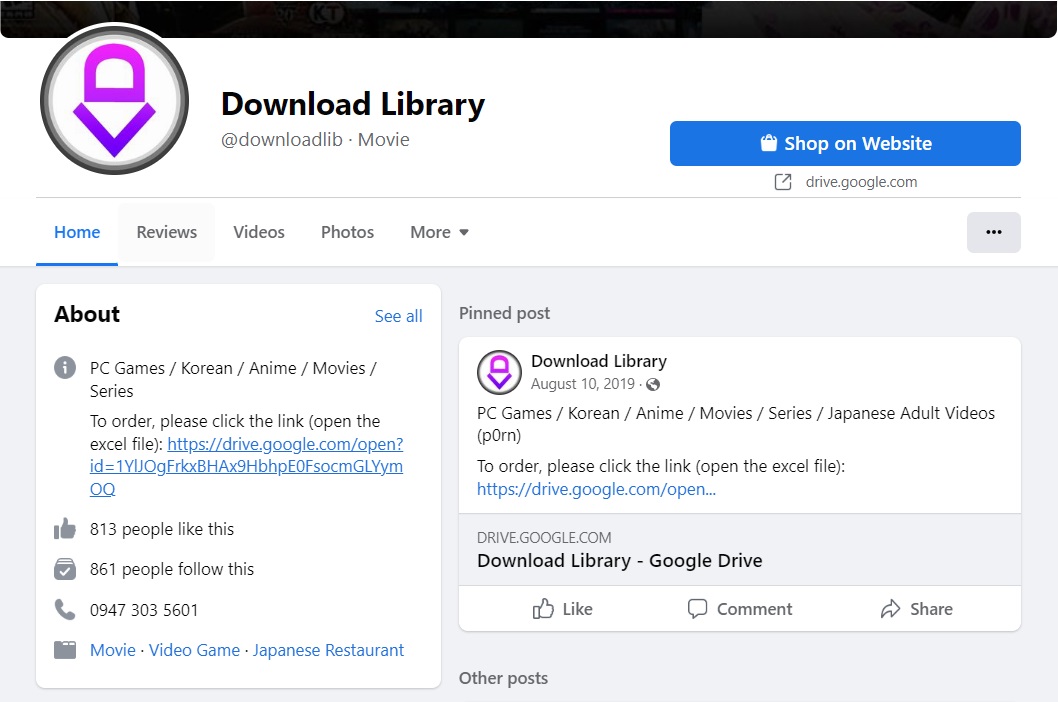The height and width of the screenshot is (702, 1058).
Task: Click DRIVE.GOOGLE.COM source label in link preview
Action: 544,538
